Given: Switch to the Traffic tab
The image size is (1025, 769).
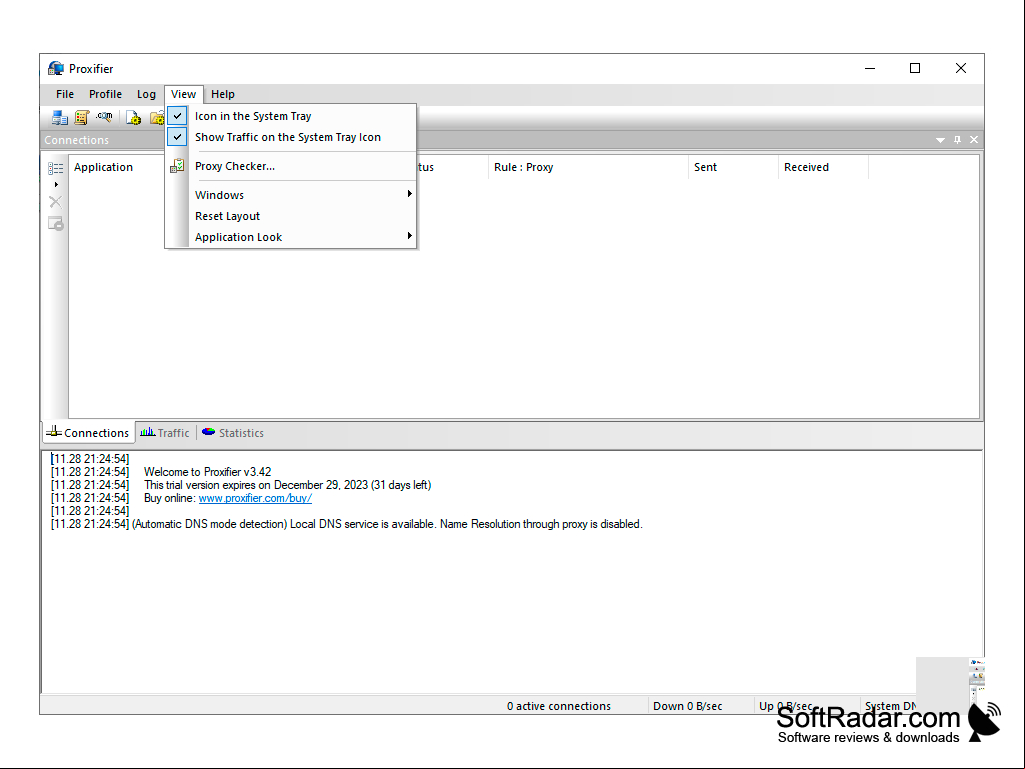Looking at the screenshot, I should click(x=165, y=433).
